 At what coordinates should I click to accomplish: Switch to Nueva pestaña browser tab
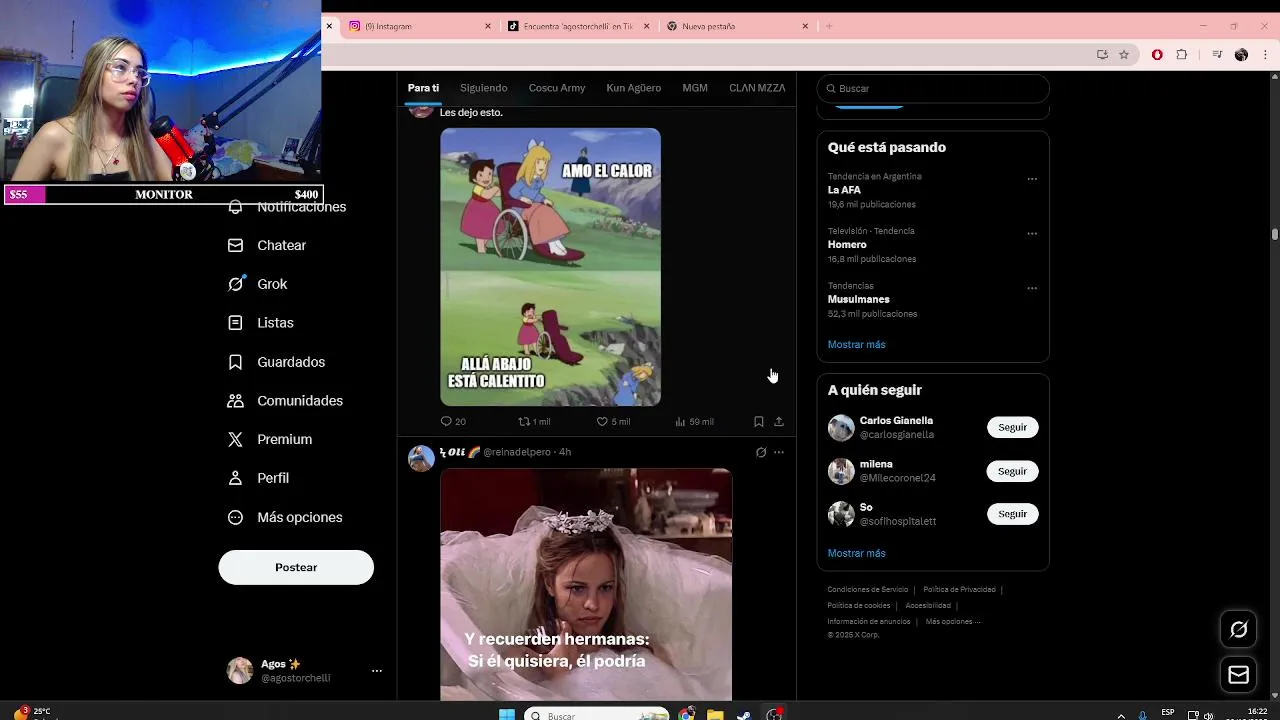point(737,26)
